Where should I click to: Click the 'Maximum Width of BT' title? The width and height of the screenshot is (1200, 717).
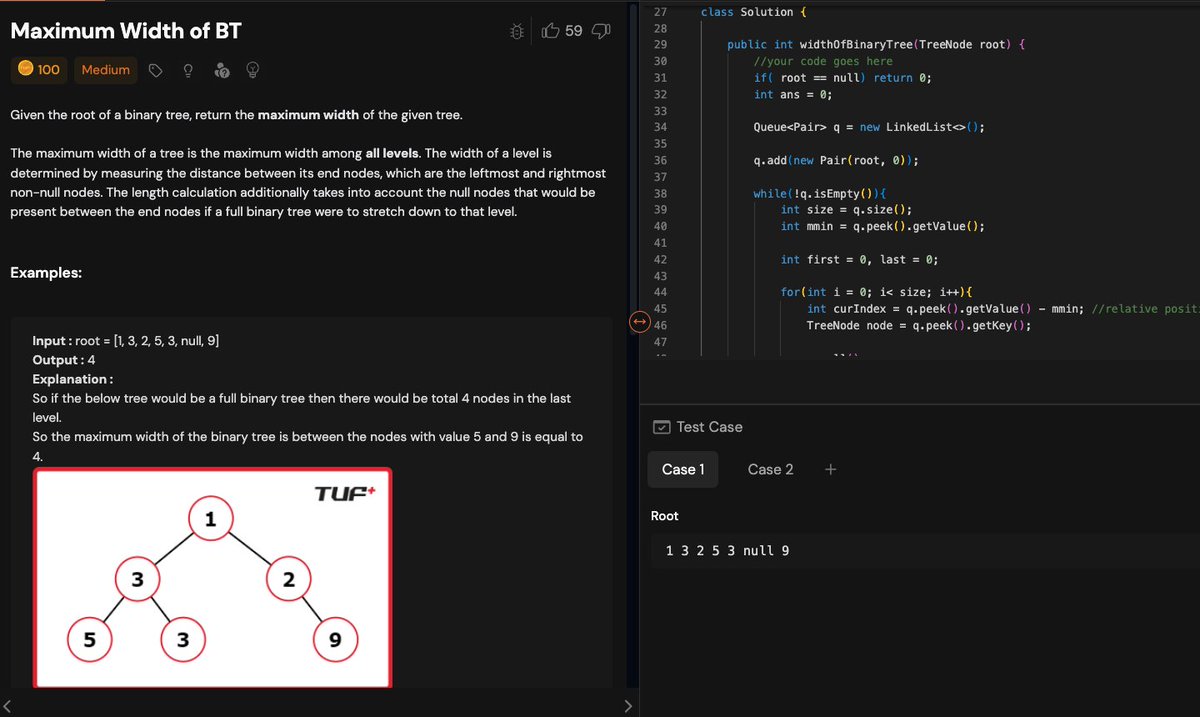pyautogui.click(x=125, y=31)
